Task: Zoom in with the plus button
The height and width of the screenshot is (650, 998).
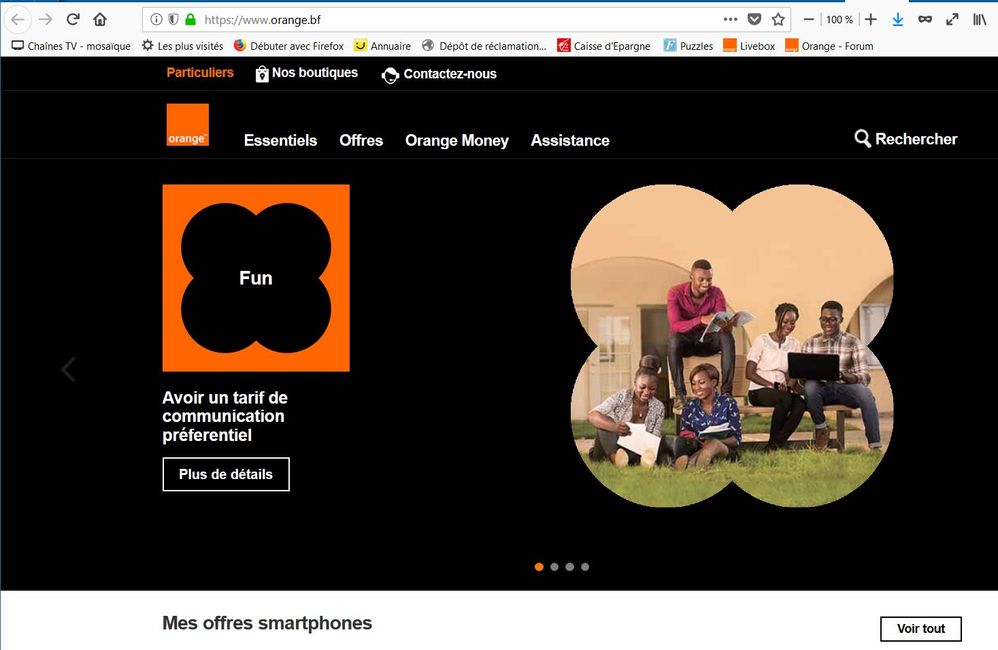Action: (x=871, y=20)
